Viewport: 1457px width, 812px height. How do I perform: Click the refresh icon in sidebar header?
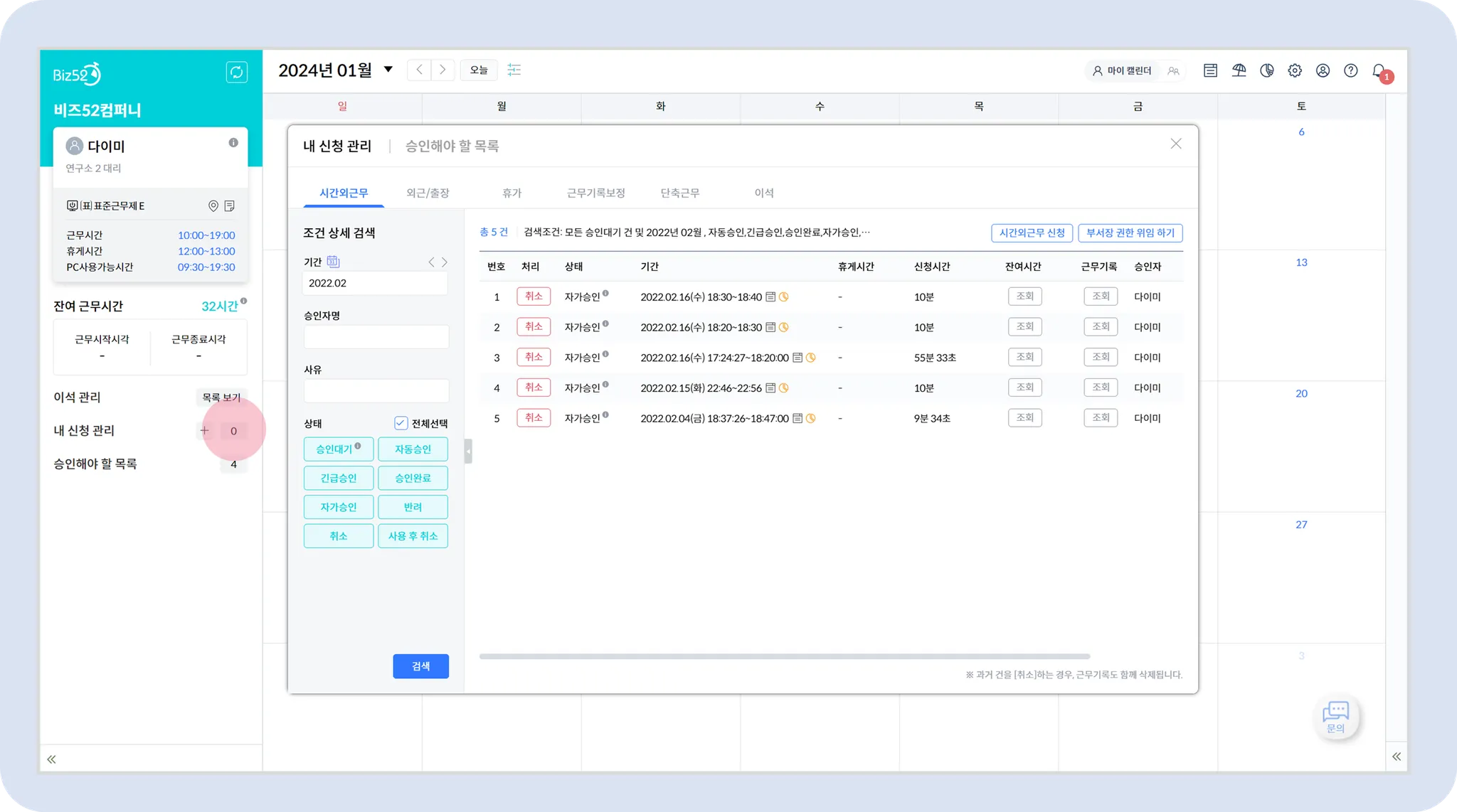236,72
